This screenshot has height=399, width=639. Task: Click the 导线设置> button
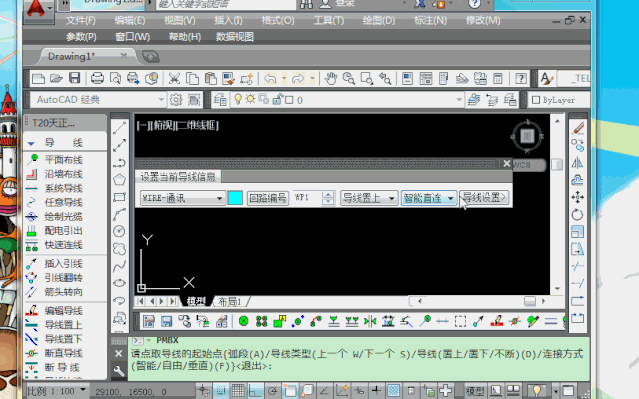pos(485,198)
